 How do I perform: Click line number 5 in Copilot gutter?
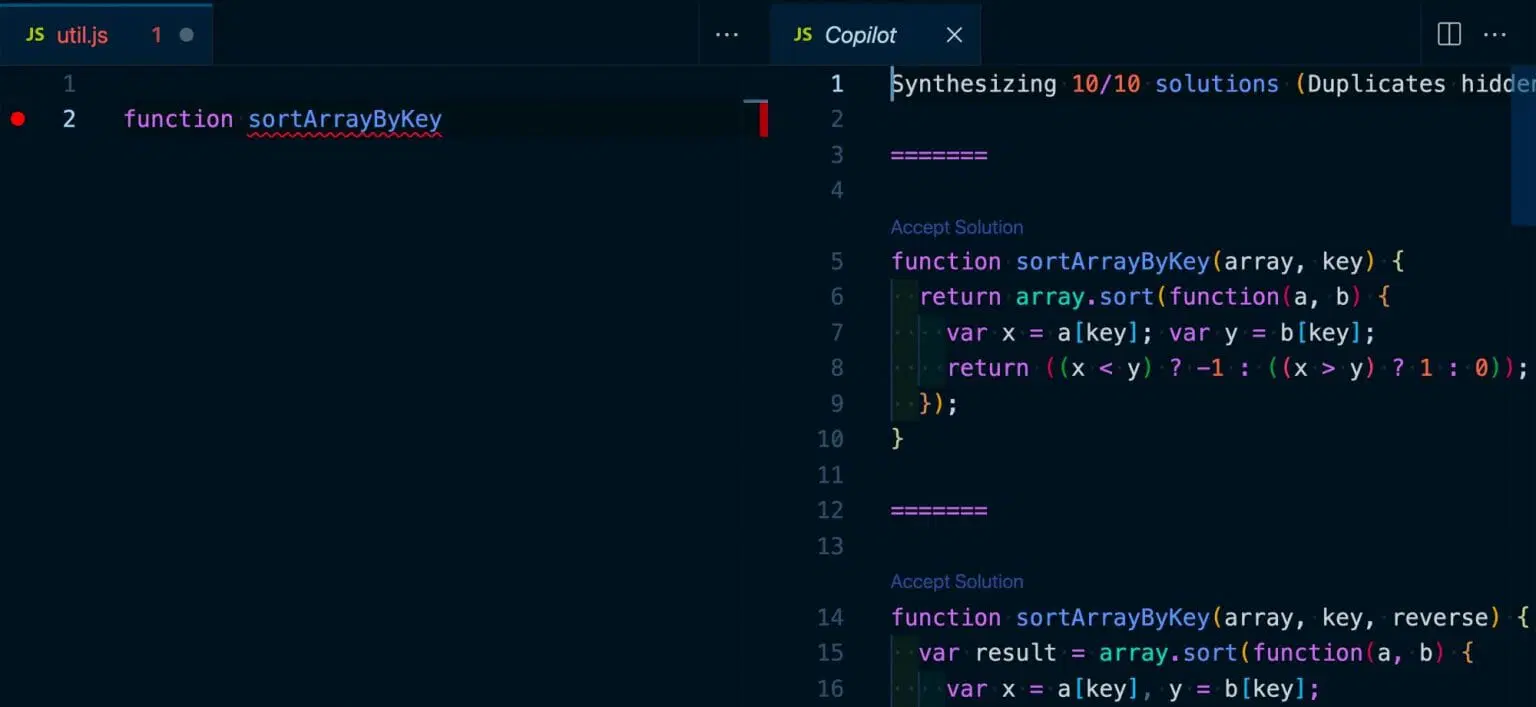[x=837, y=262]
